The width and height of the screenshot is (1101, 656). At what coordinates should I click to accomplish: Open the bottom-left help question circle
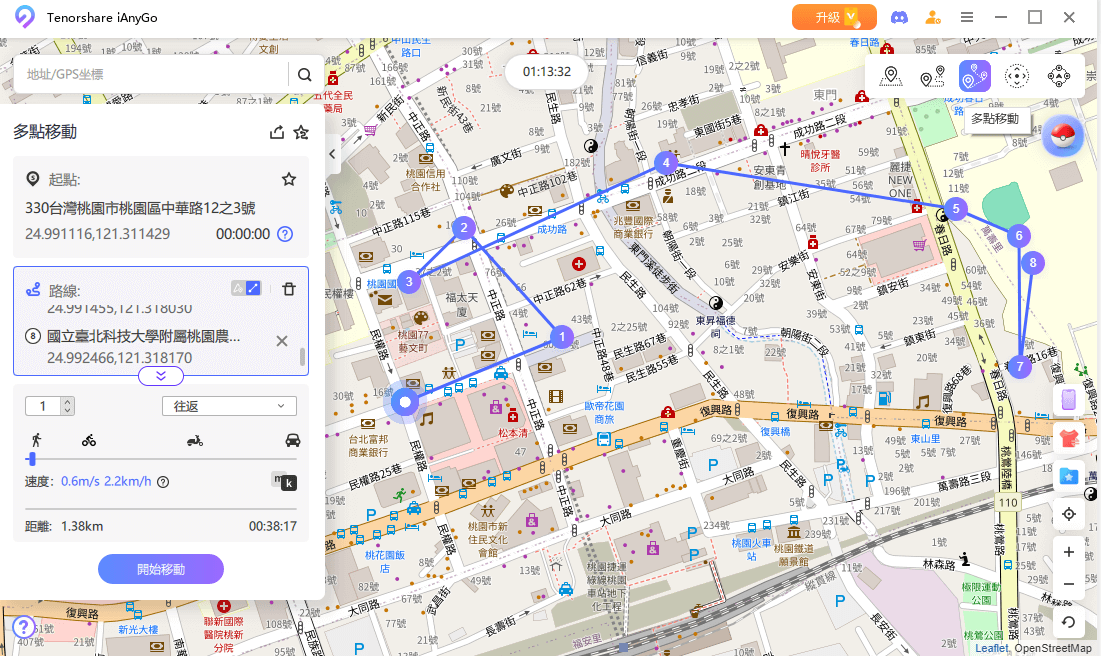point(23,627)
